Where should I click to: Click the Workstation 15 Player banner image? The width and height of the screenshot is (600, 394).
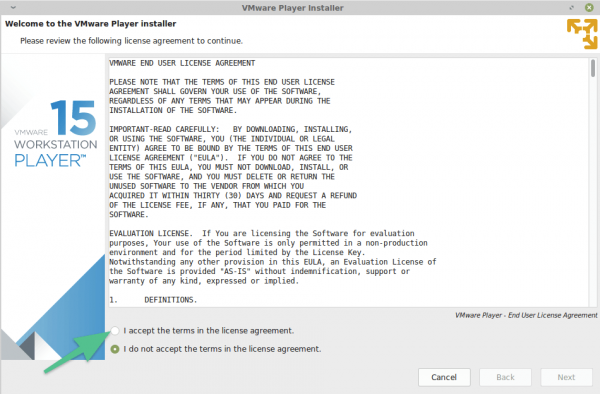(x=53, y=207)
